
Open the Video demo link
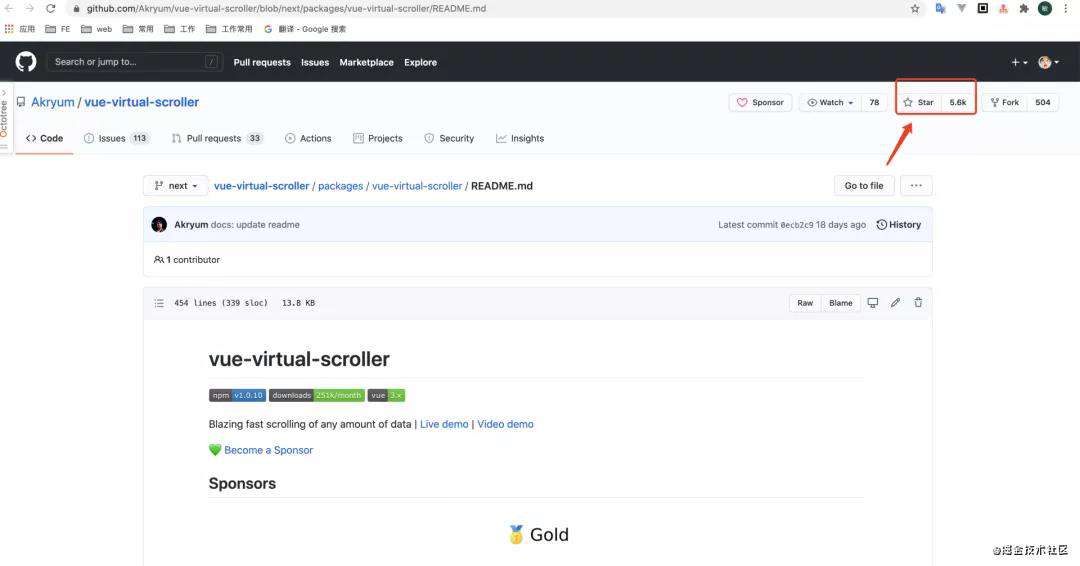pyautogui.click(x=506, y=424)
